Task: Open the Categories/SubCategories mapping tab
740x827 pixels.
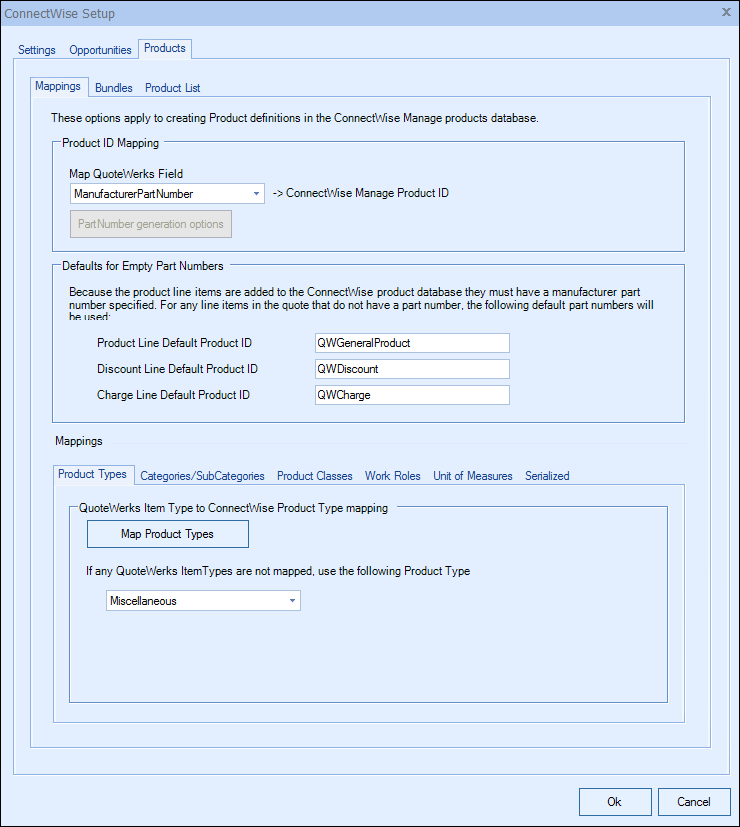Action: coord(202,476)
